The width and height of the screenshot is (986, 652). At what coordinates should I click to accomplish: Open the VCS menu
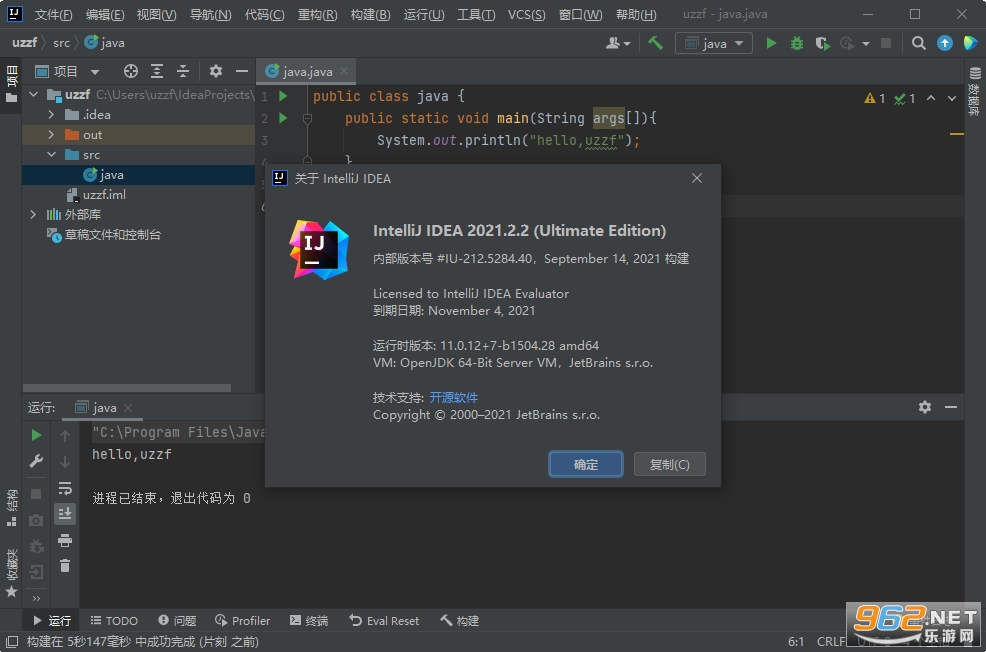(526, 14)
